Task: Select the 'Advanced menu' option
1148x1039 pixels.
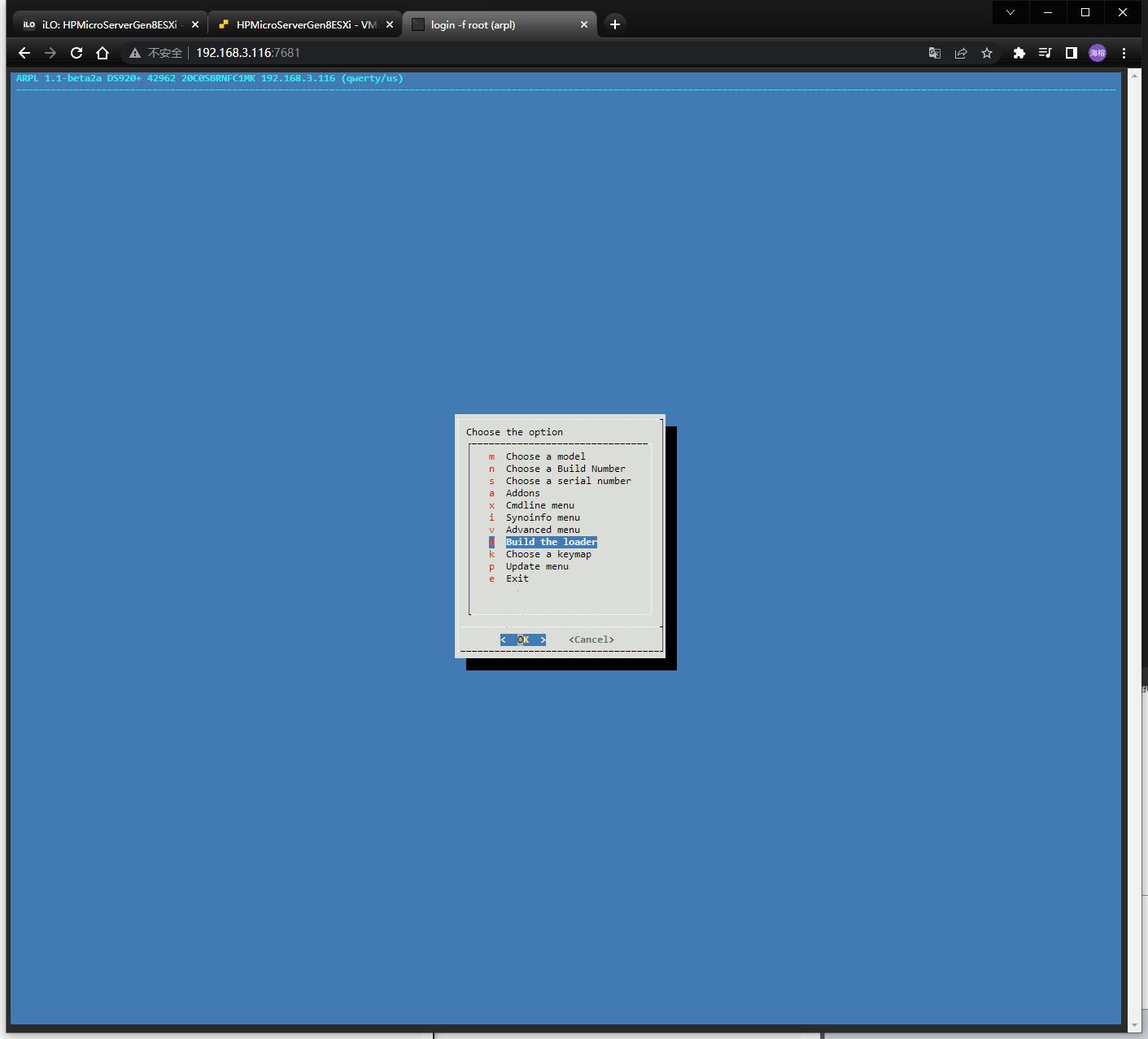Action: (x=543, y=530)
